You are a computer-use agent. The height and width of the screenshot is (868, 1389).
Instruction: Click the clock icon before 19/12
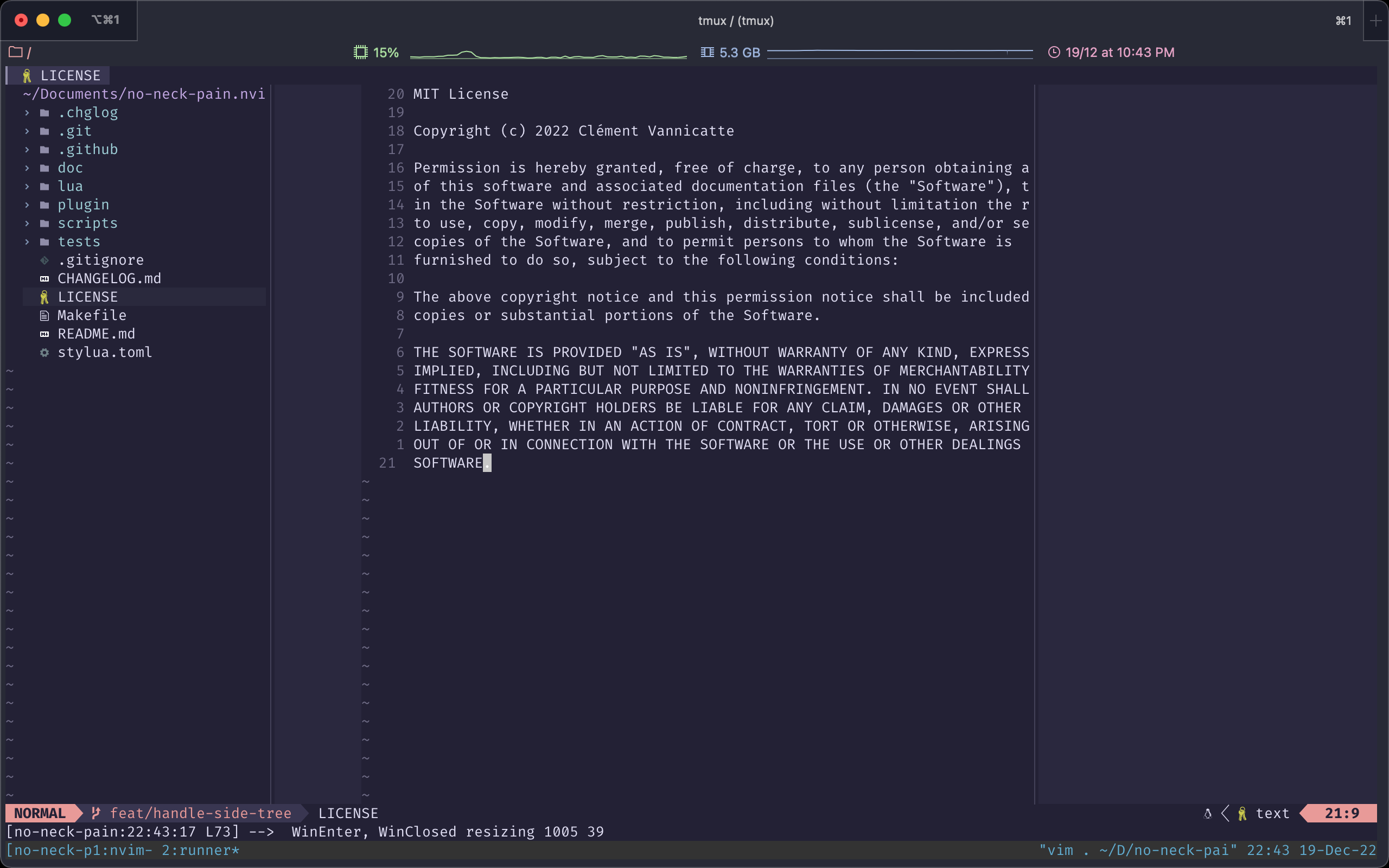tap(1054, 52)
